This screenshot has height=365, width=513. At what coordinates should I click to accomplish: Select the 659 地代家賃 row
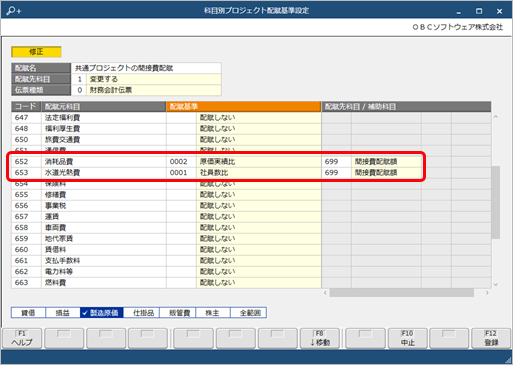coord(251,239)
